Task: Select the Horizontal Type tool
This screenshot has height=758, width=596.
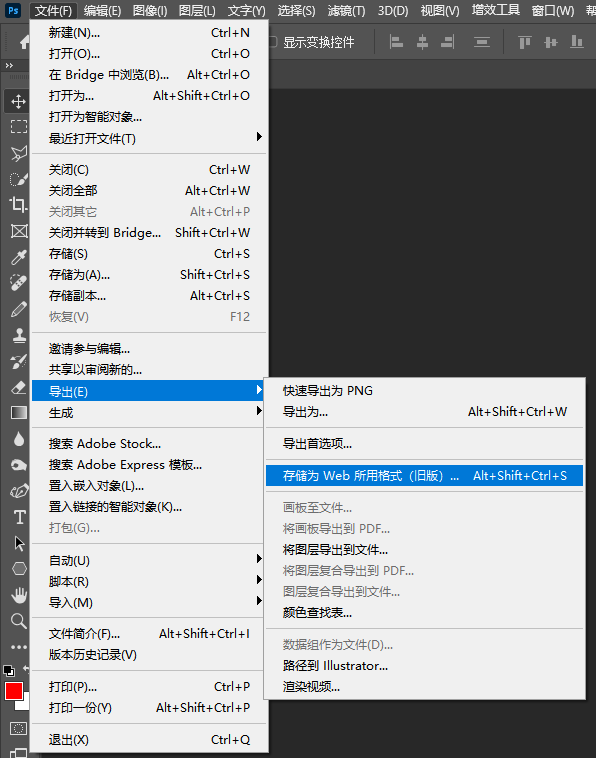Action: [18, 517]
